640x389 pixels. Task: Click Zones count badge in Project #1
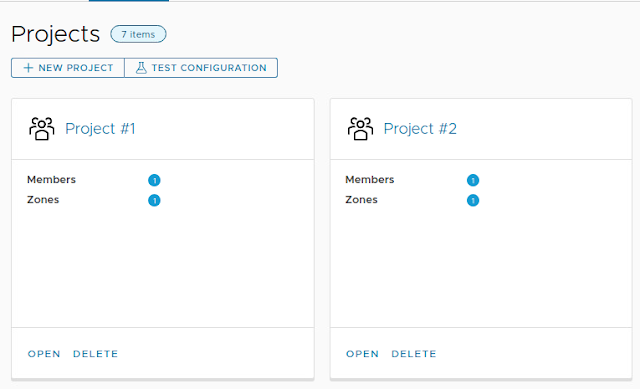coord(154,200)
